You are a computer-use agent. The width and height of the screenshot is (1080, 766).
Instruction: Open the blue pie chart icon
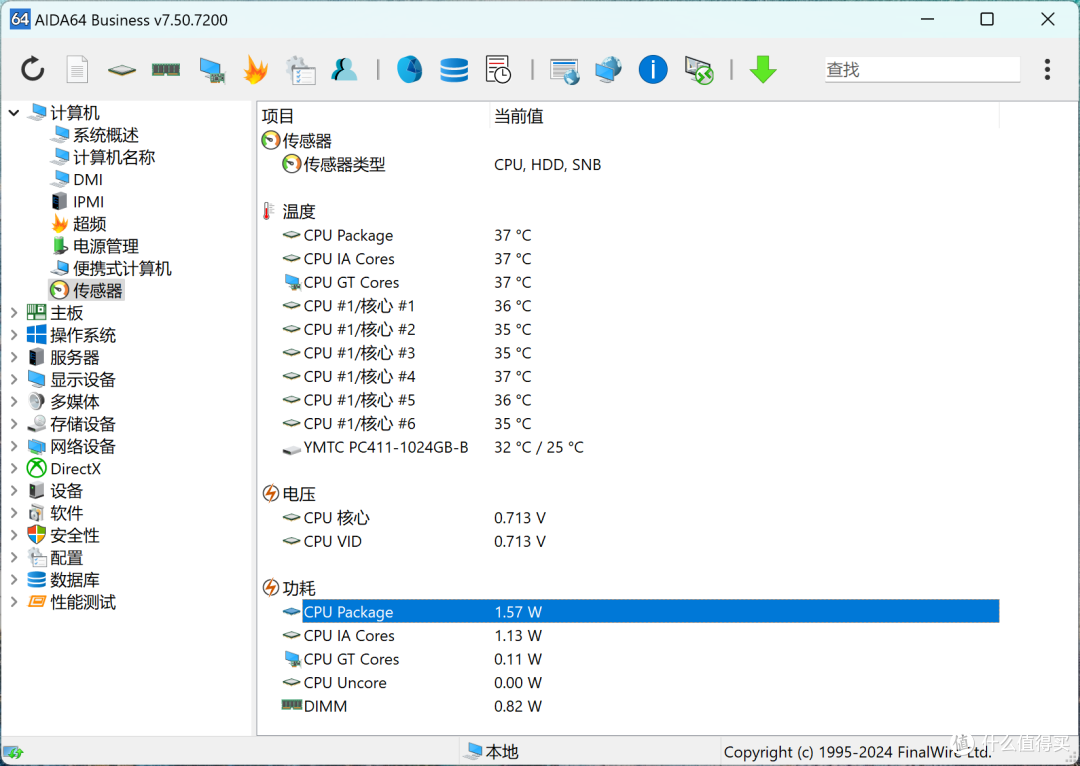[409, 70]
